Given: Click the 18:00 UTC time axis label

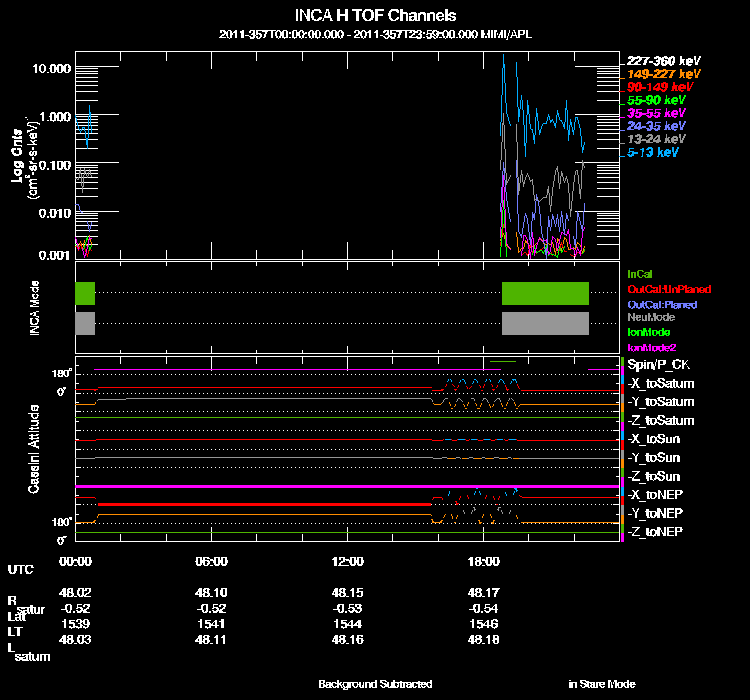Looking at the screenshot, I should [x=483, y=561].
